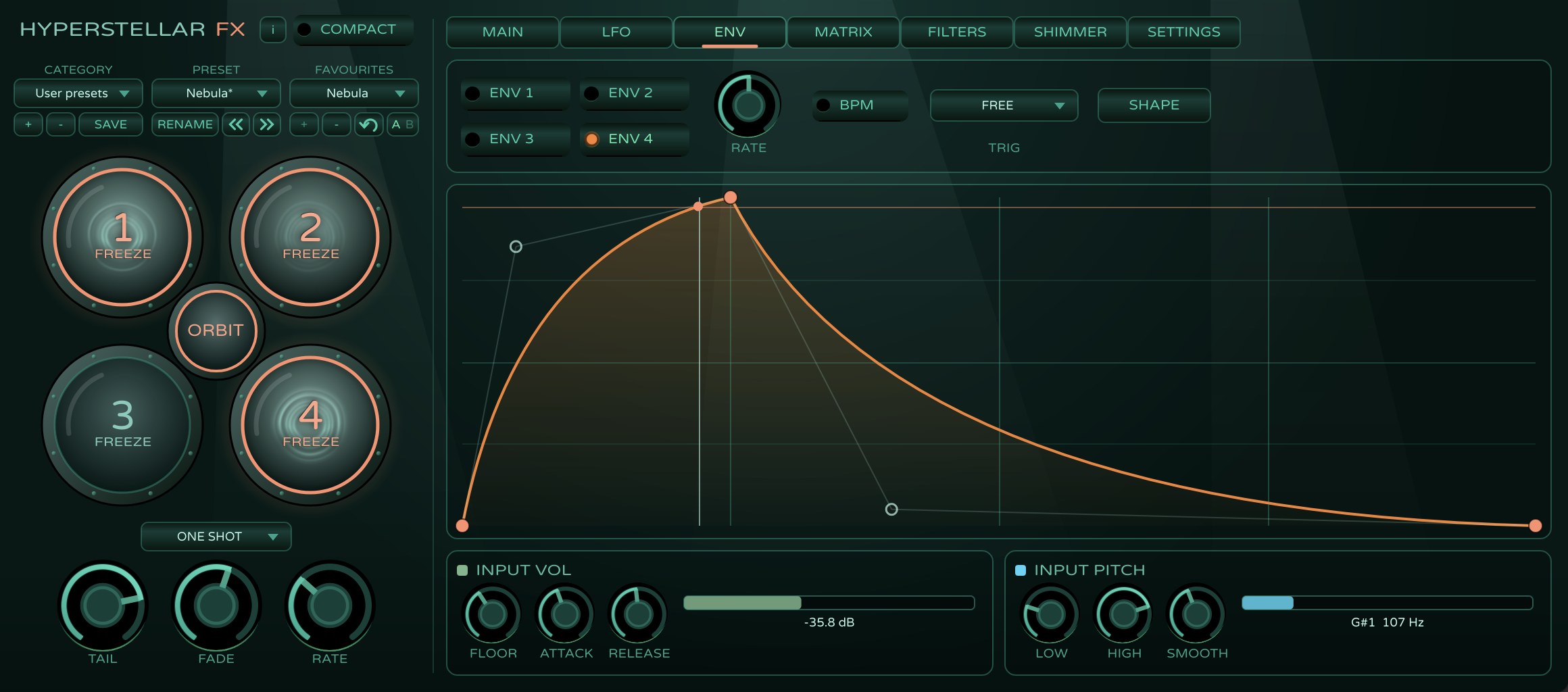Switch to the MATRIX tab
The image size is (1568, 692).
coord(843,32)
